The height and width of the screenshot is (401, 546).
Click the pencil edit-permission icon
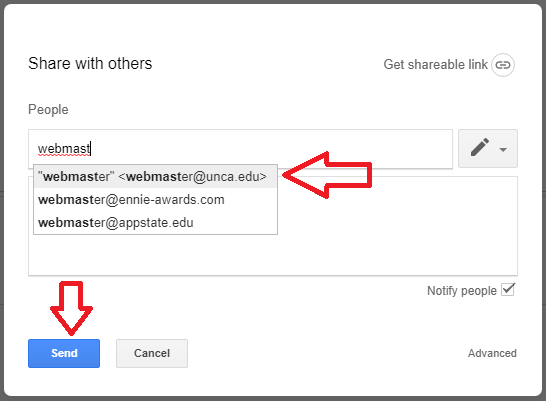pyautogui.click(x=480, y=148)
